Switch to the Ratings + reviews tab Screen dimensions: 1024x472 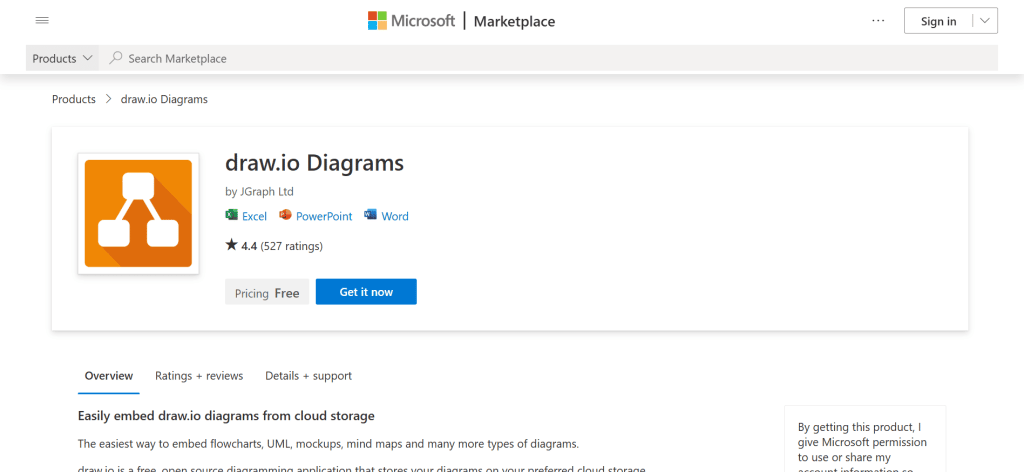199,376
